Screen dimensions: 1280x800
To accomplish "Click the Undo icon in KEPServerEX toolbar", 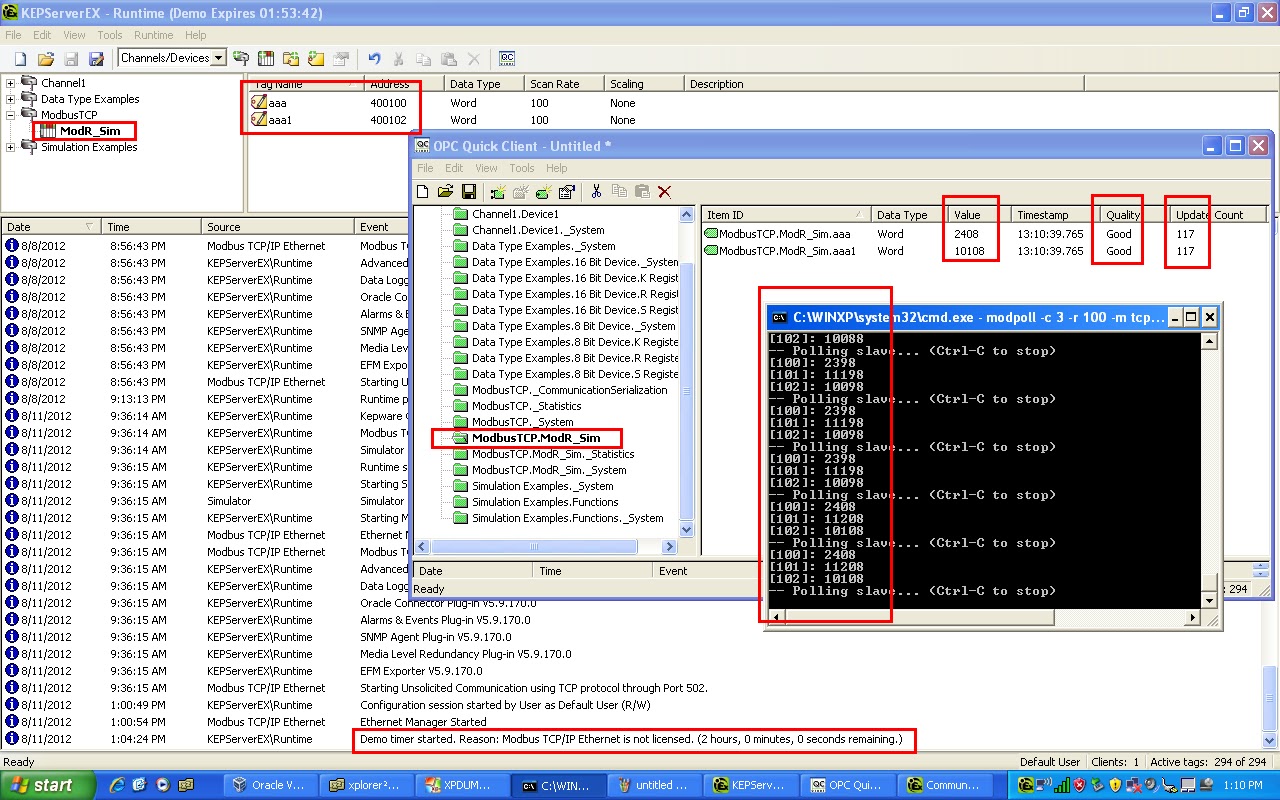I will [375, 58].
